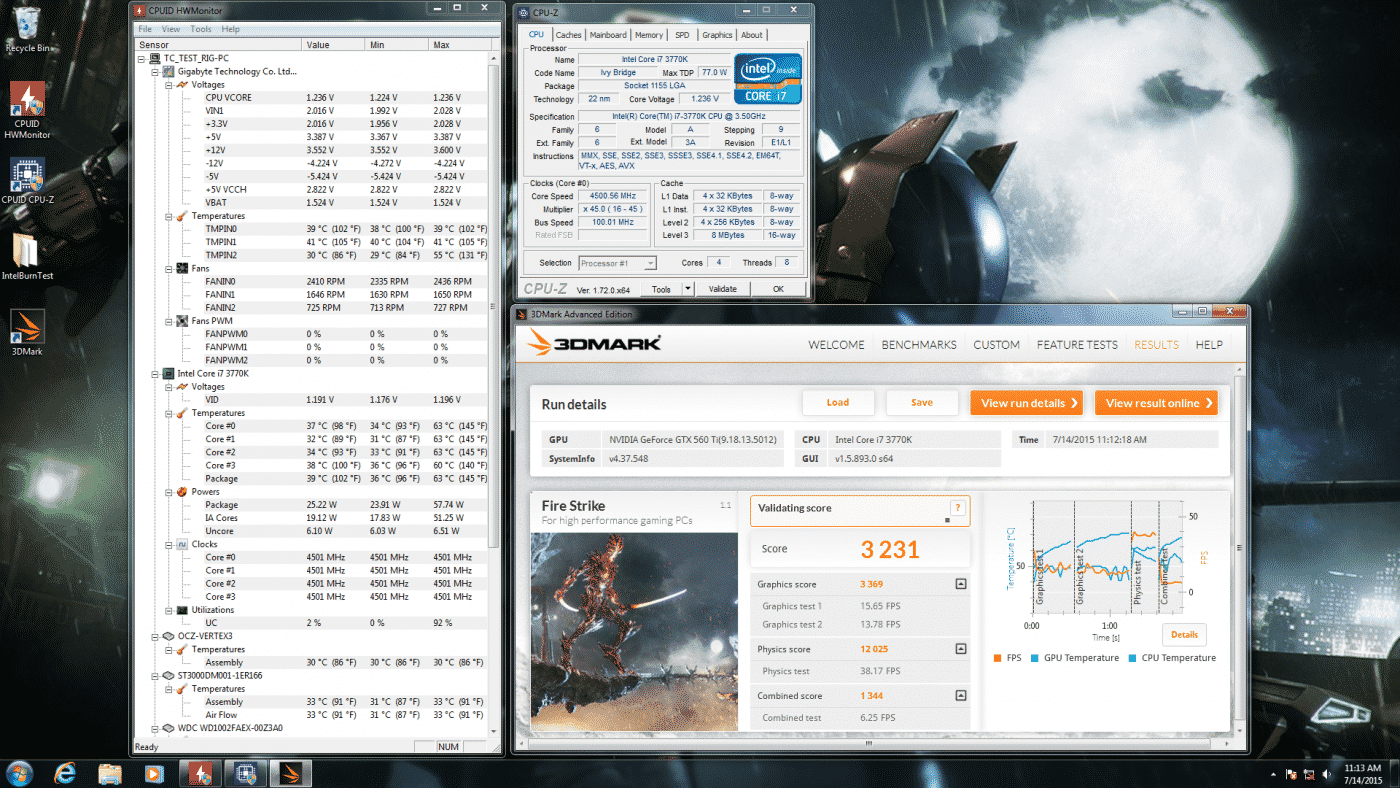The height and width of the screenshot is (788, 1400).
Task: Collapse the Intel Core i7 3770K node
Action: (x=156, y=373)
